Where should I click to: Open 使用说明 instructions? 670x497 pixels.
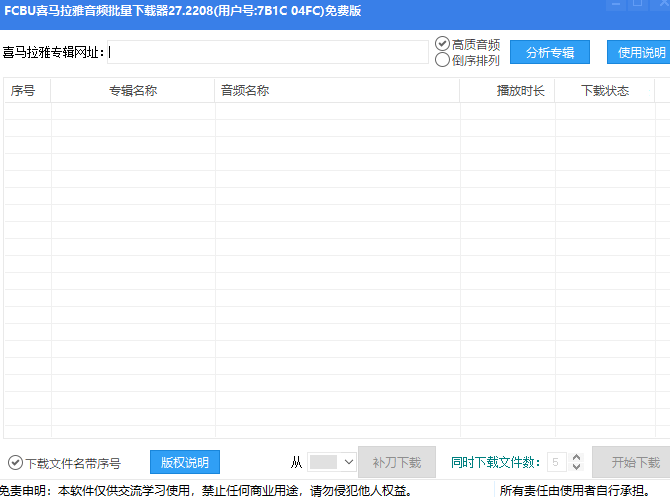pyautogui.click(x=640, y=52)
